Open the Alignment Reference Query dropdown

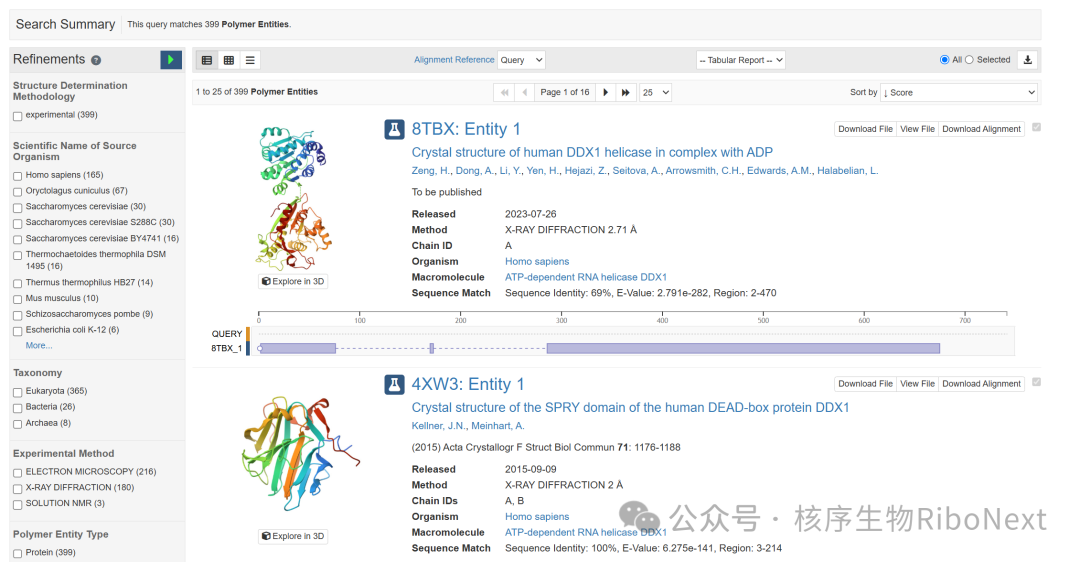coord(521,60)
